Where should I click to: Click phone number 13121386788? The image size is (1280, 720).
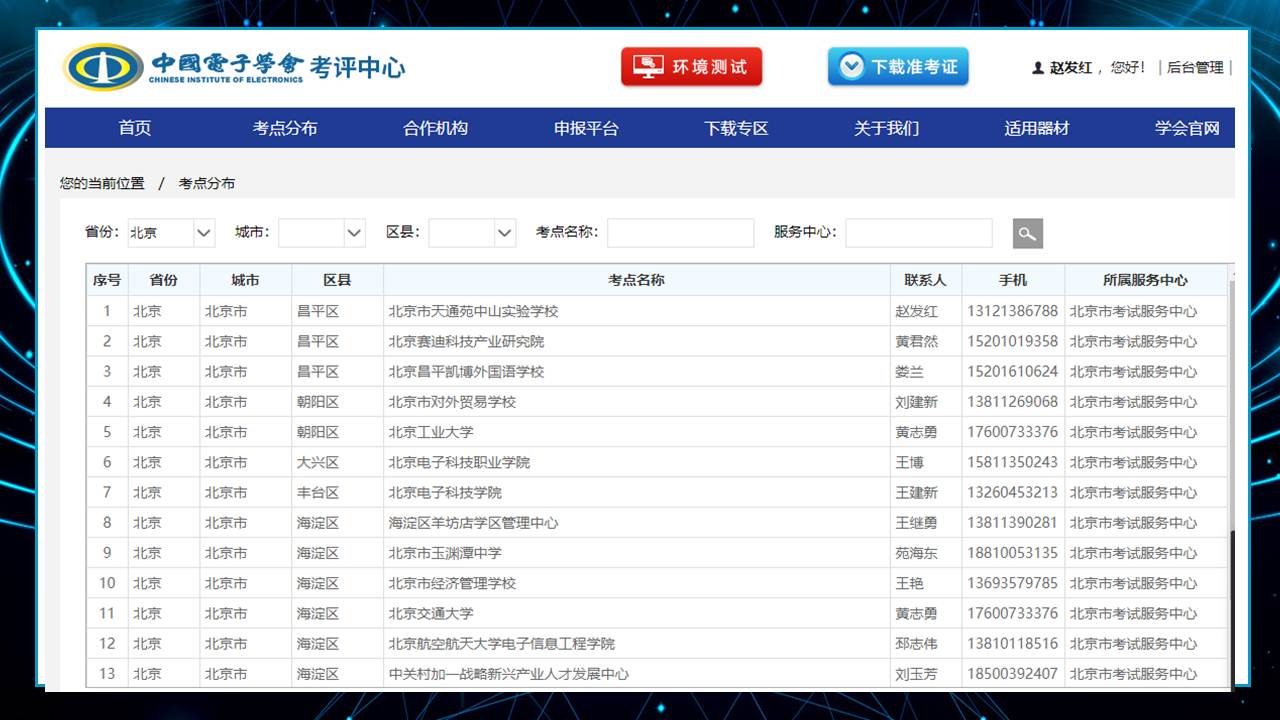click(x=1012, y=311)
